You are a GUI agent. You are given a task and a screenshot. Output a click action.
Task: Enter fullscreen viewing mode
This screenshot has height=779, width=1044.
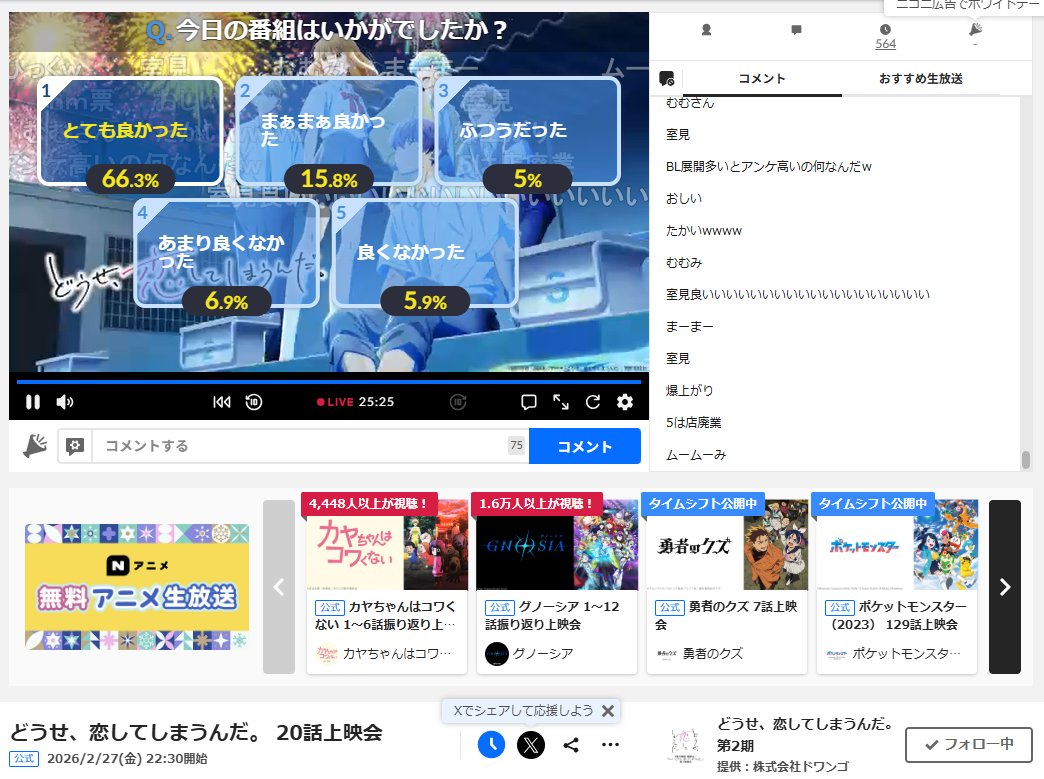coord(562,402)
